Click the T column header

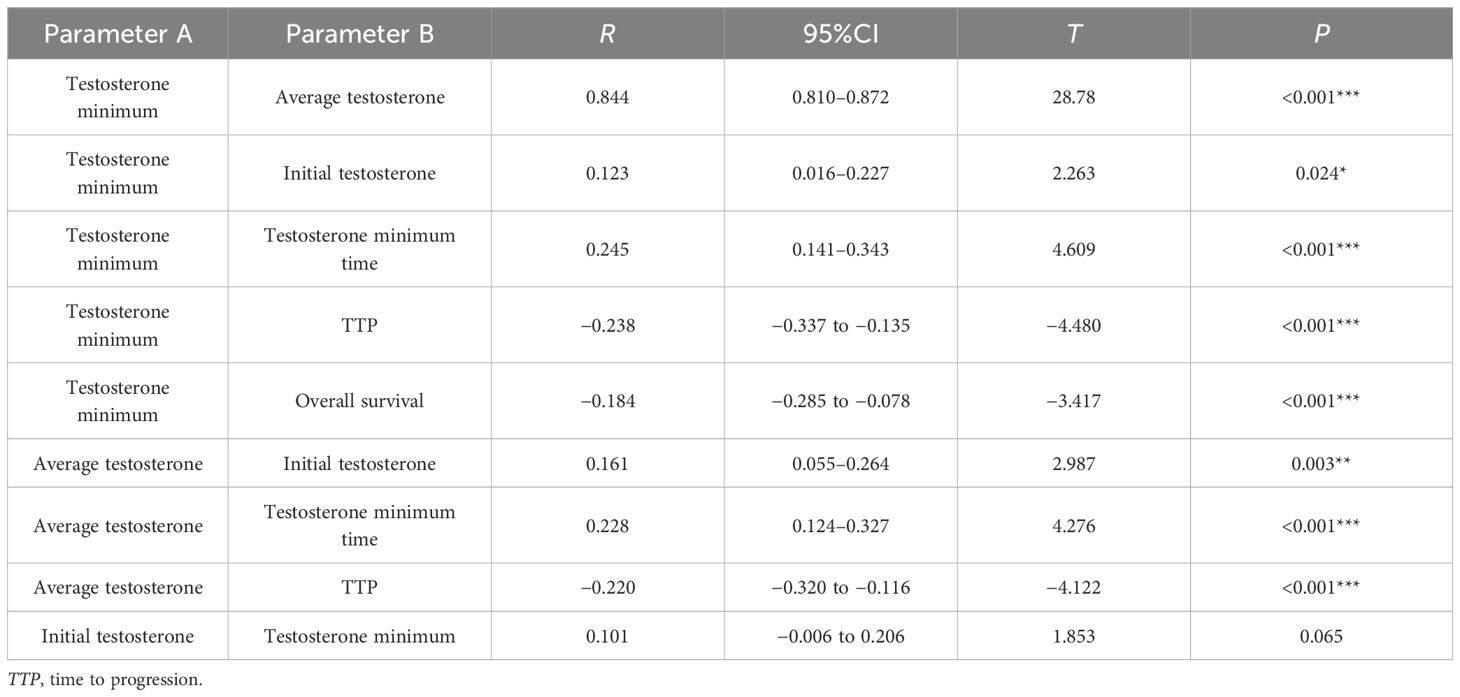[x=1074, y=33]
